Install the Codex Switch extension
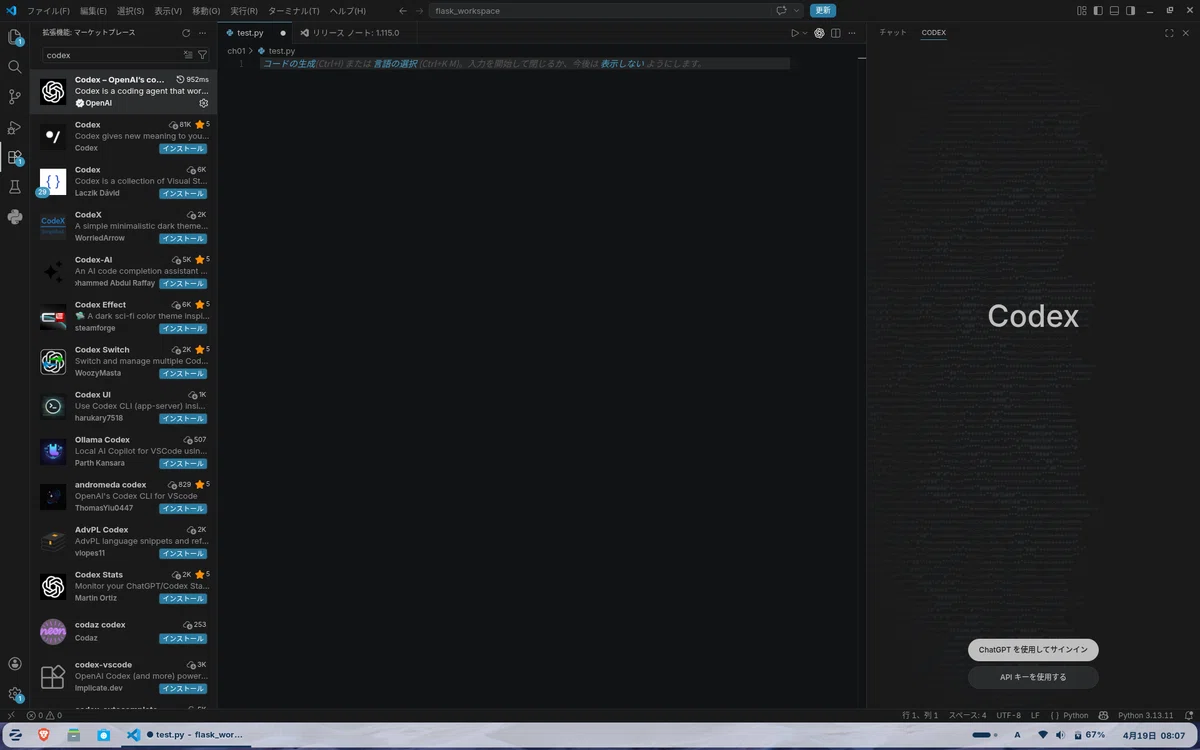The height and width of the screenshot is (750, 1200). (183, 373)
